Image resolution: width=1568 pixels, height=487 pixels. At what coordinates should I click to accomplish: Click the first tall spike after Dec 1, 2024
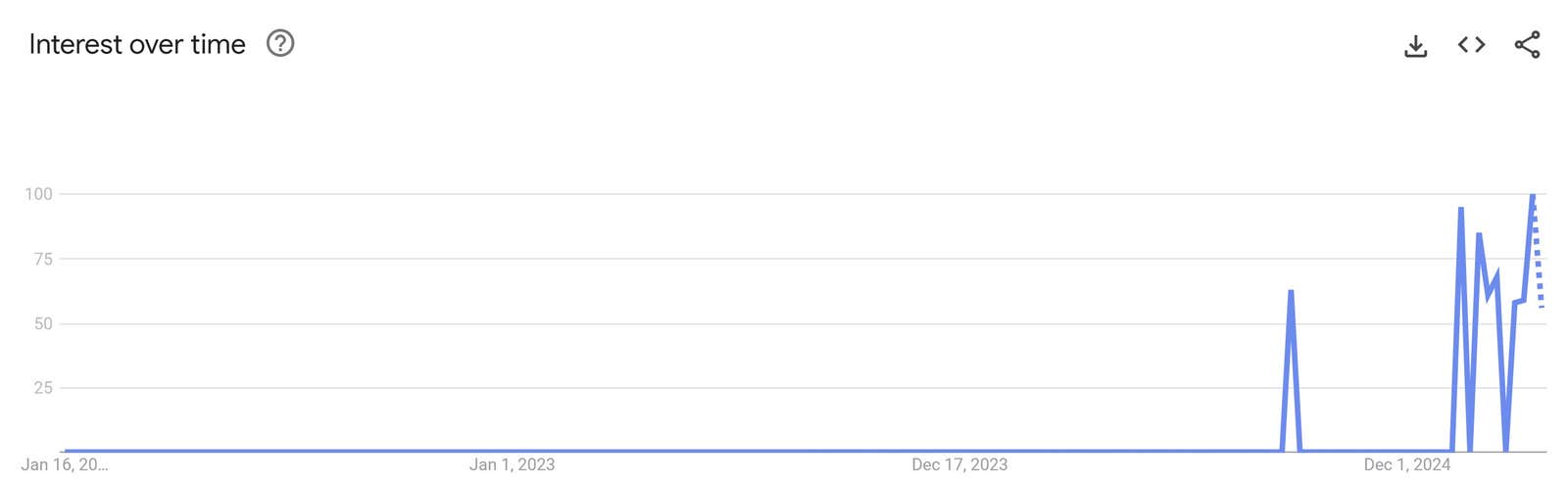(1460, 210)
